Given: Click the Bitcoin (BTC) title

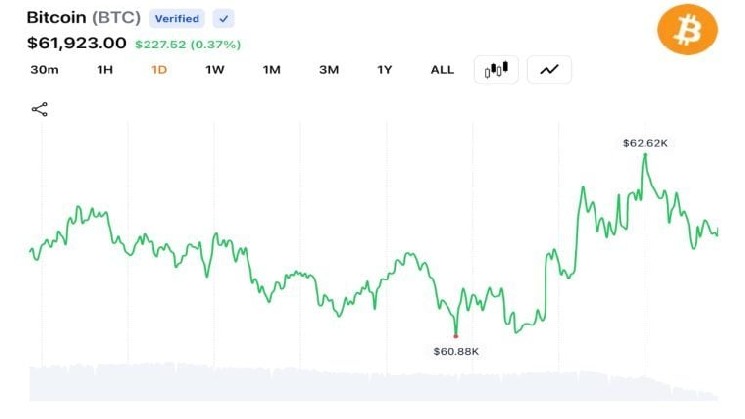Looking at the screenshot, I should click(x=84, y=18).
